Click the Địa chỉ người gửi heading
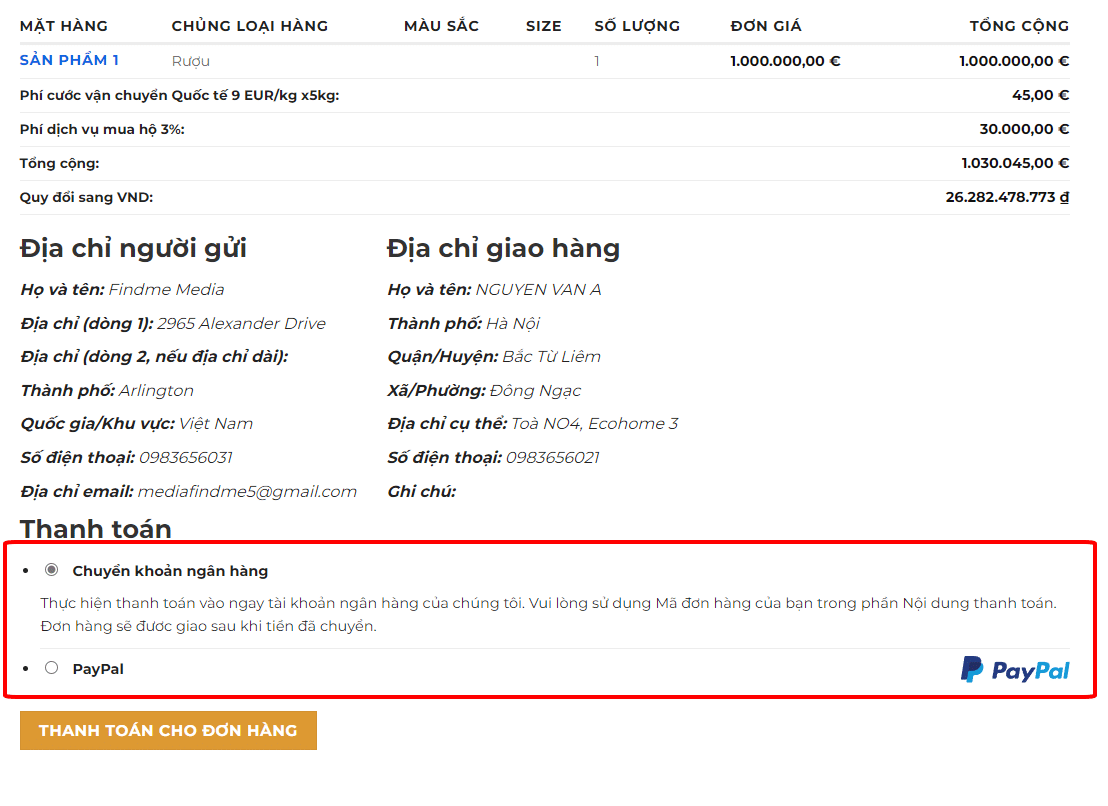The image size is (1108, 806). [133, 248]
